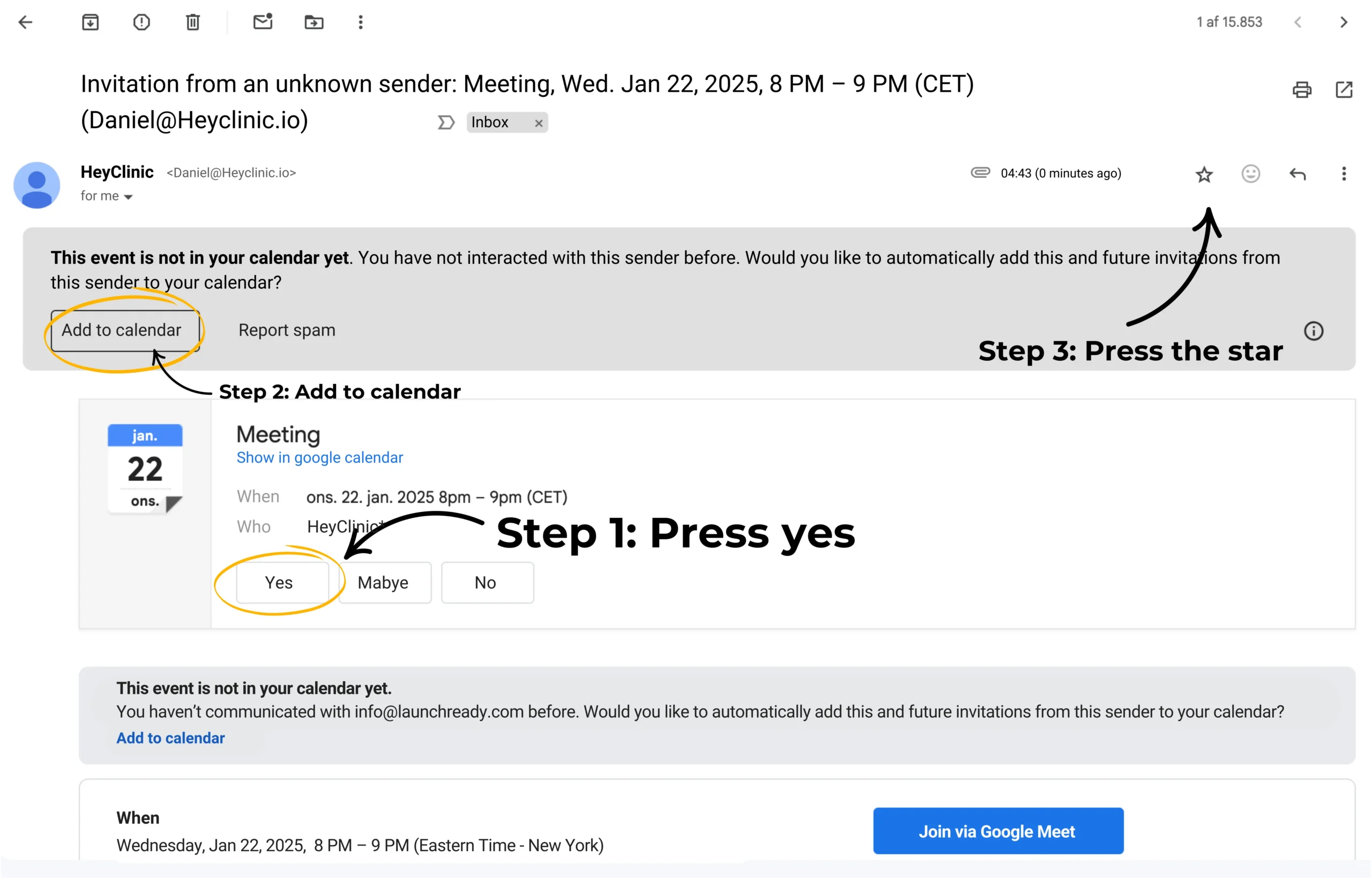1372x878 pixels.
Task: Mark email as unread icon
Action: 263,21
